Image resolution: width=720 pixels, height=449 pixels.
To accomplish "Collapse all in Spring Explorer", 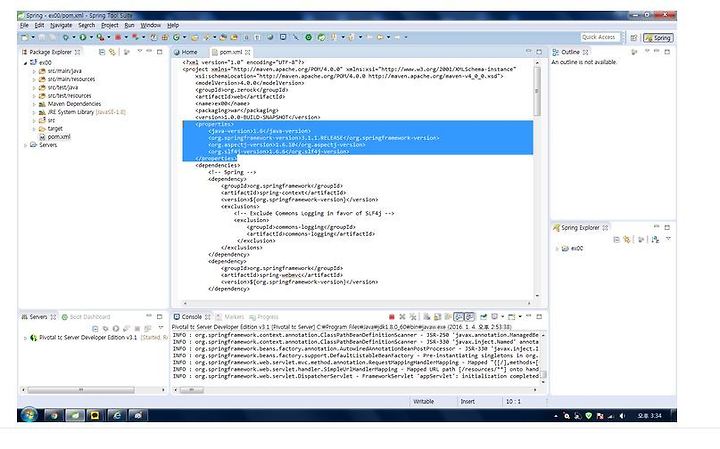I will click(x=616, y=239).
